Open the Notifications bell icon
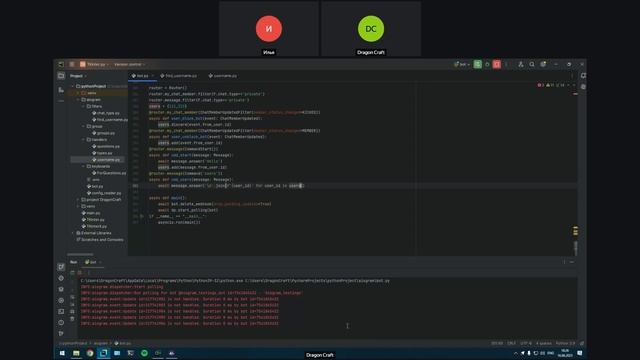The height and width of the screenshot is (360, 640). click(583, 76)
